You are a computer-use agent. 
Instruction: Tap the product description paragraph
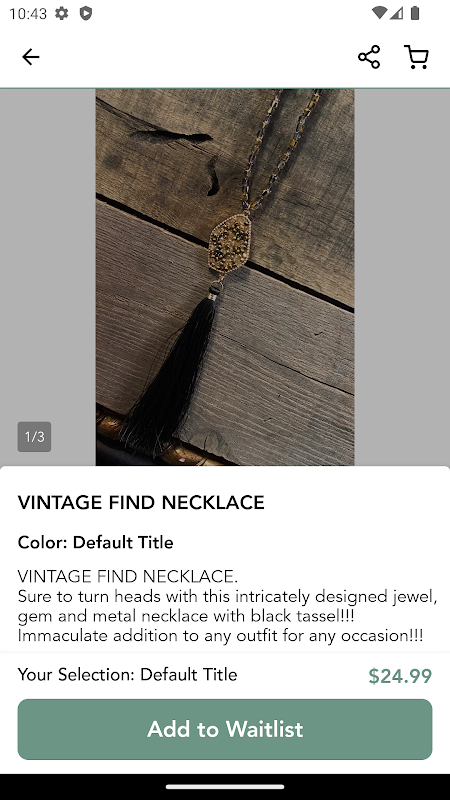[228, 606]
